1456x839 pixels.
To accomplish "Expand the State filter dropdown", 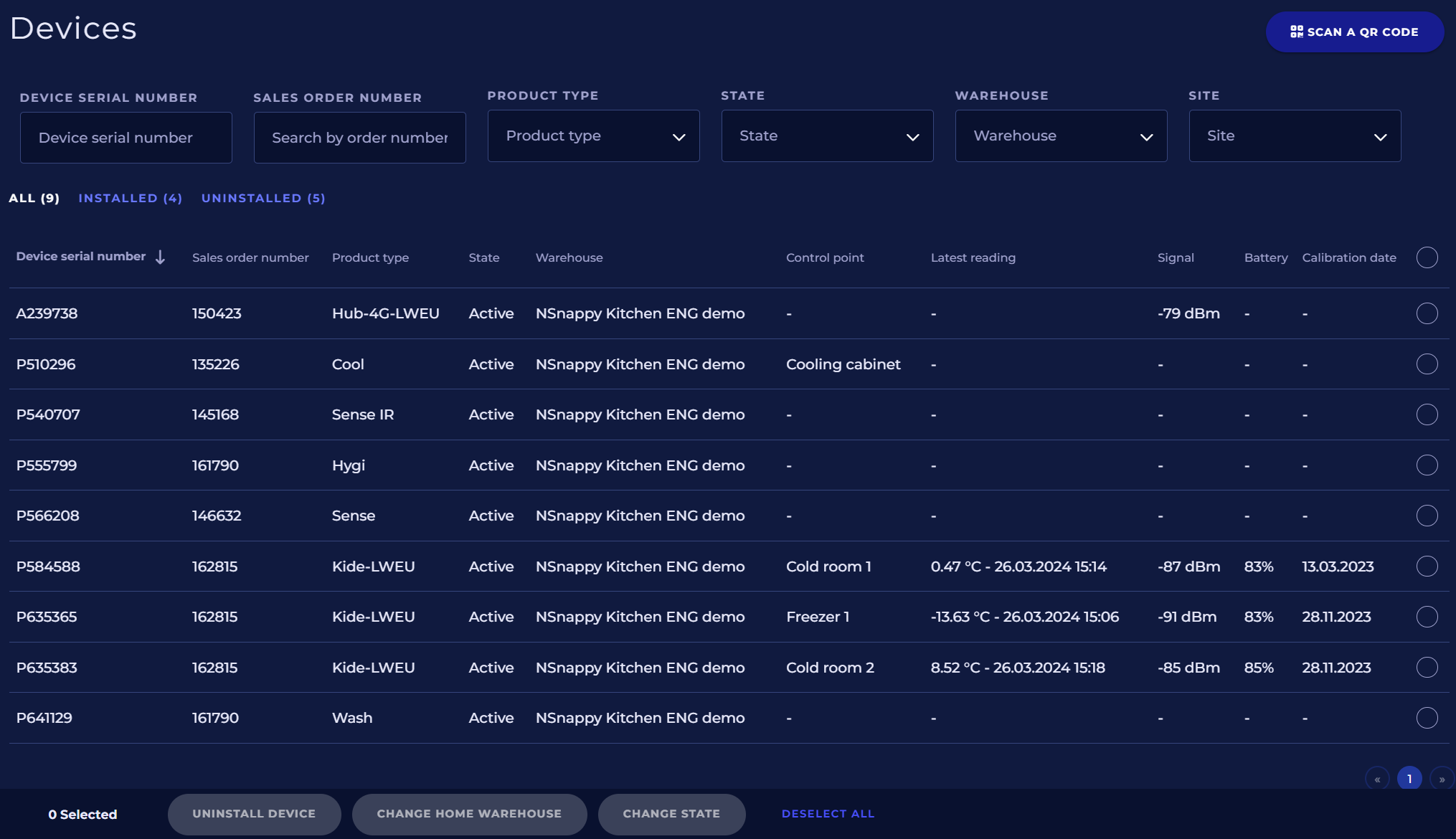I will coord(827,136).
